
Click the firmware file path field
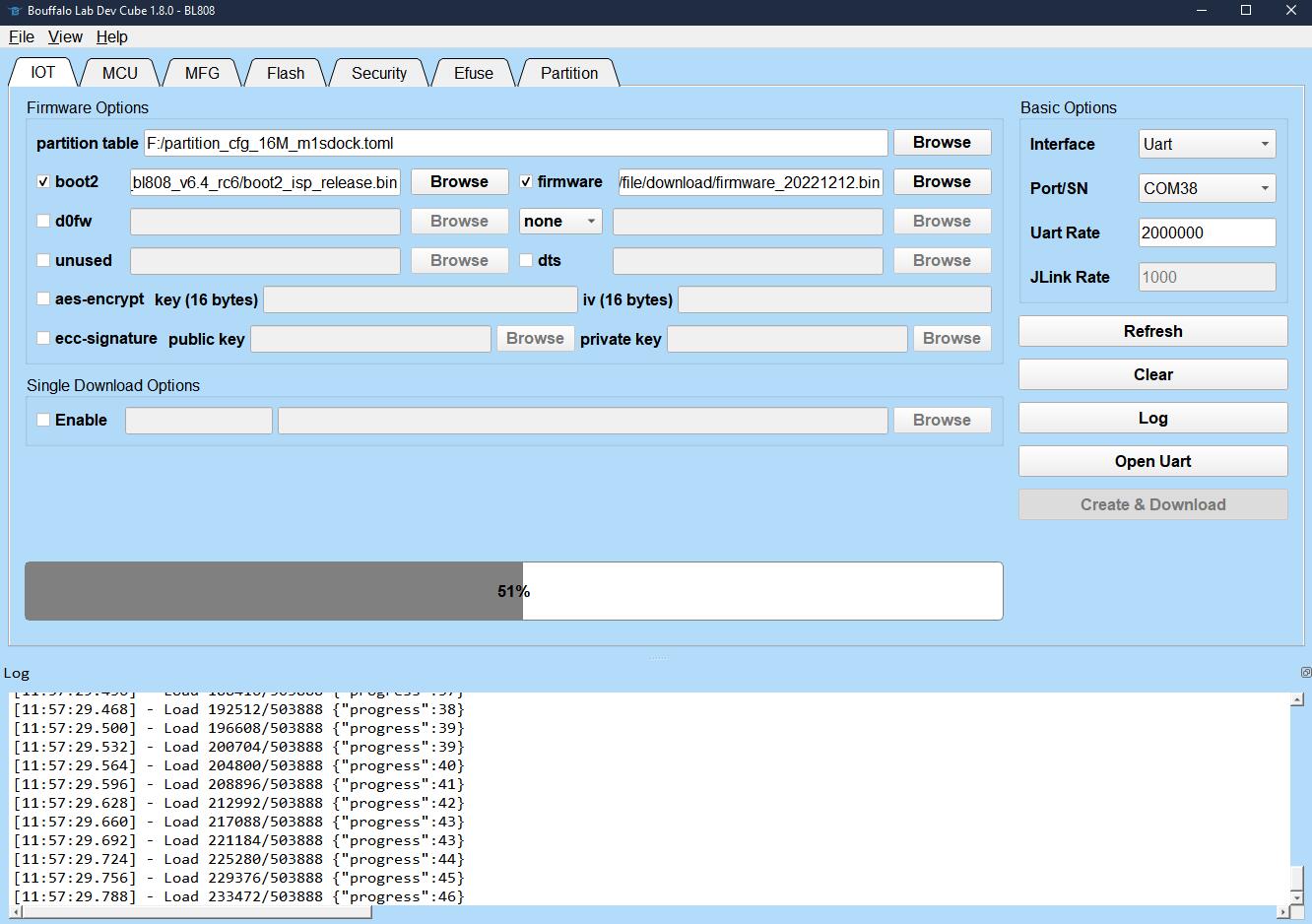click(x=751, y=182)
